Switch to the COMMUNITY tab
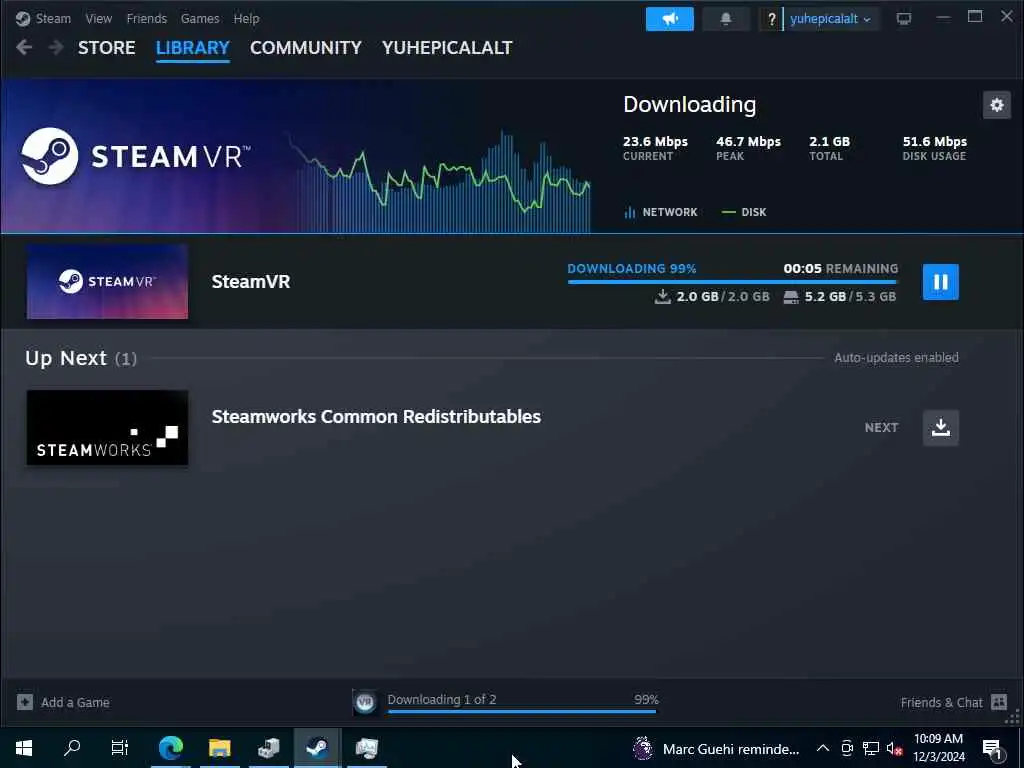This screenshot has width=1024, height=768. [x=306, y=48]
